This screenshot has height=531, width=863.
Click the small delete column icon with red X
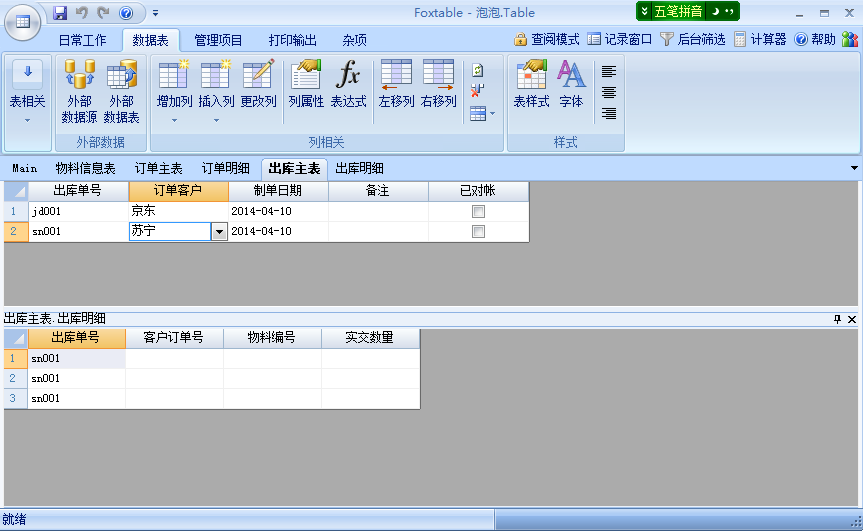[478, 91]
